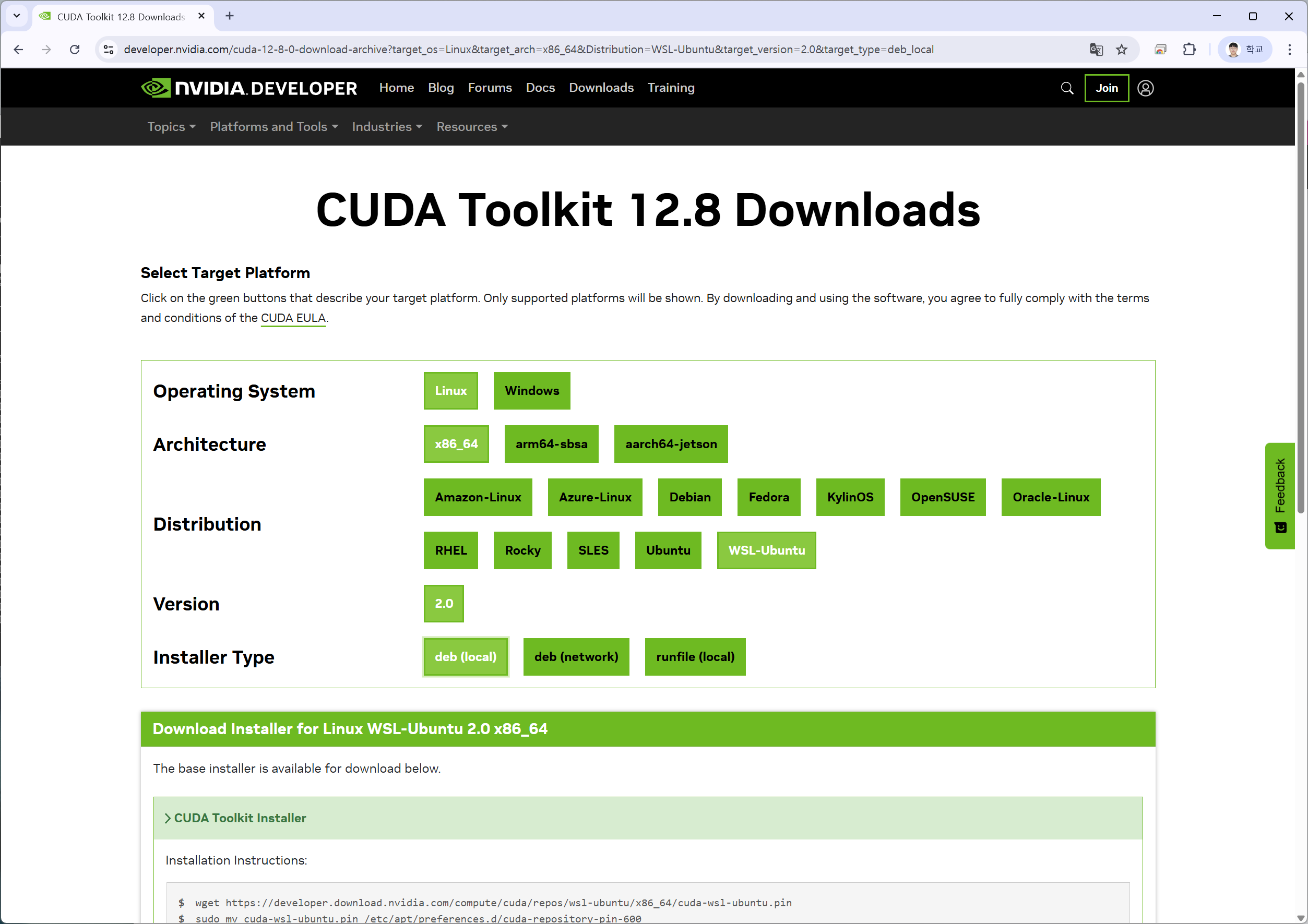This screenshot has height=924, width=1308.
Task: Bookmark this page with star icon
Action: [x=1121, y=50]
